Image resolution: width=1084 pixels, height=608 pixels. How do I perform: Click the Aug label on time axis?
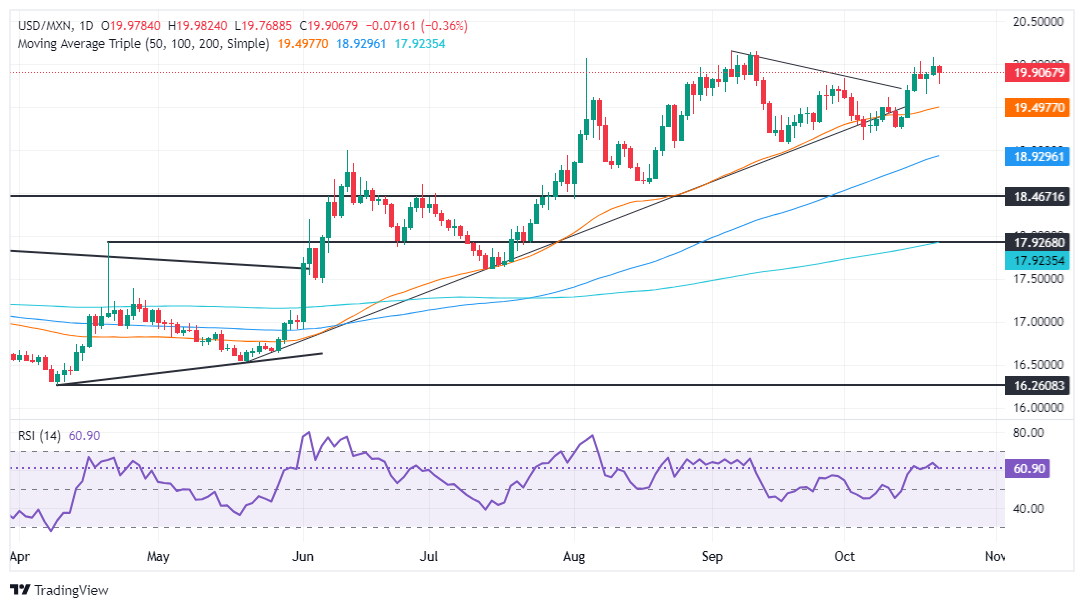point(574,556)
